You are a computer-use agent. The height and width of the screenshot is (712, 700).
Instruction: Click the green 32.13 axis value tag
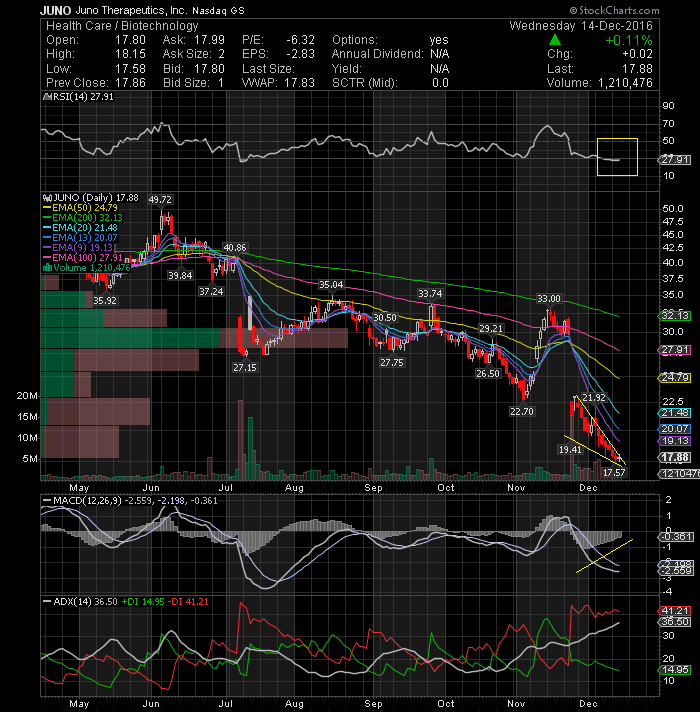[675, 316]
